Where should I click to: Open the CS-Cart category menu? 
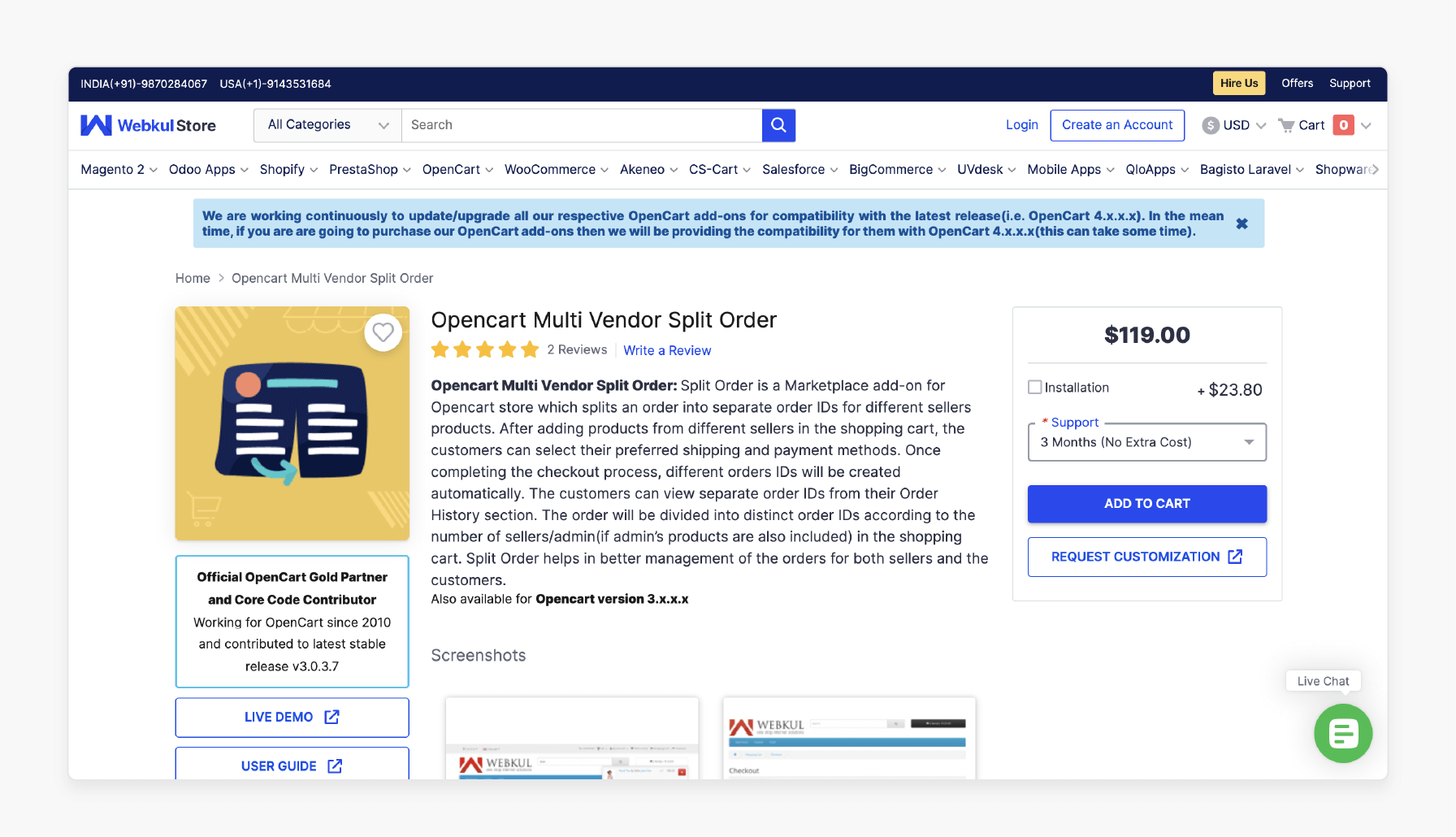pyautogui.click(x=720, y=170)
